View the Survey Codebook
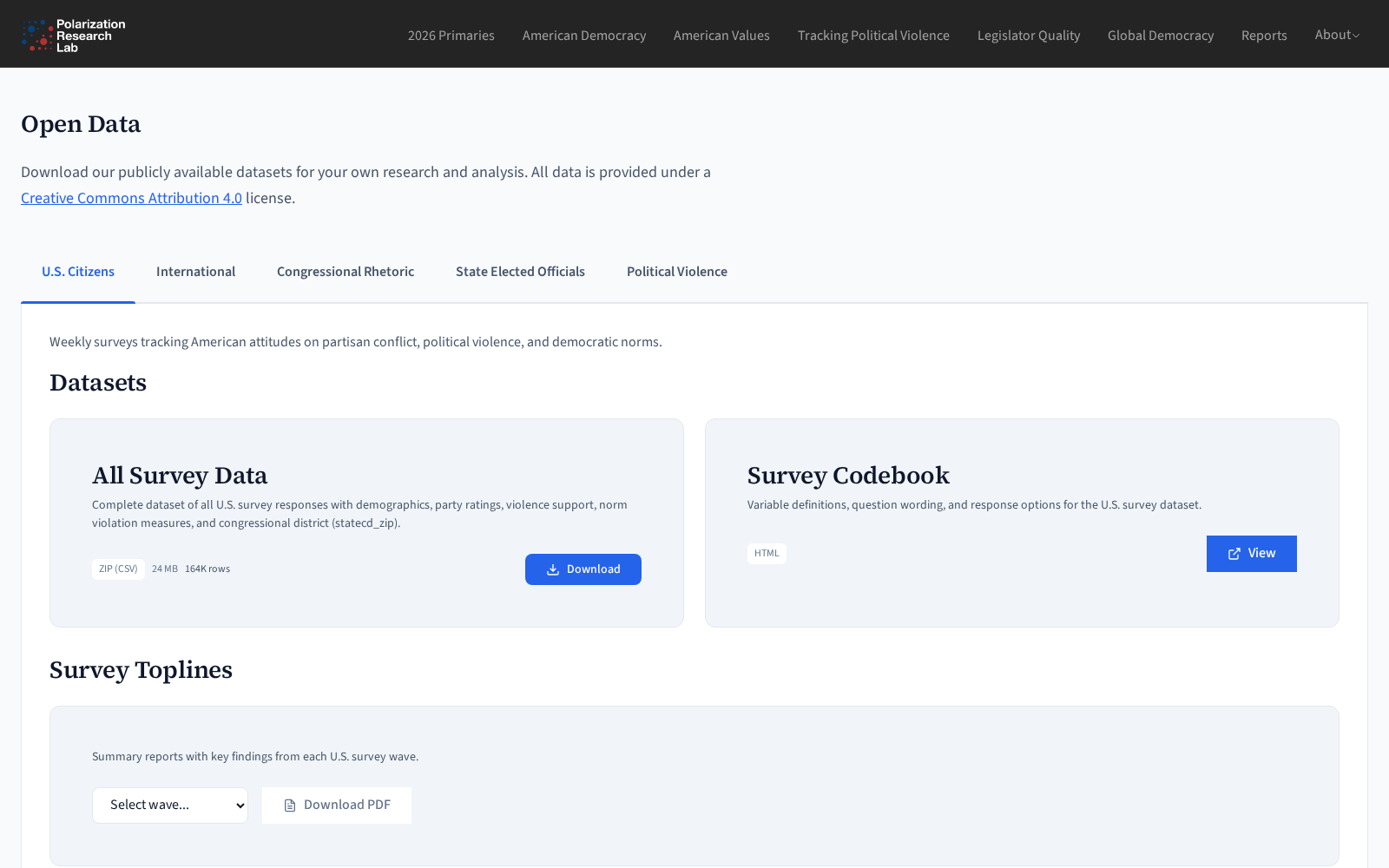1389x868 pixels. click(1252, 554)
